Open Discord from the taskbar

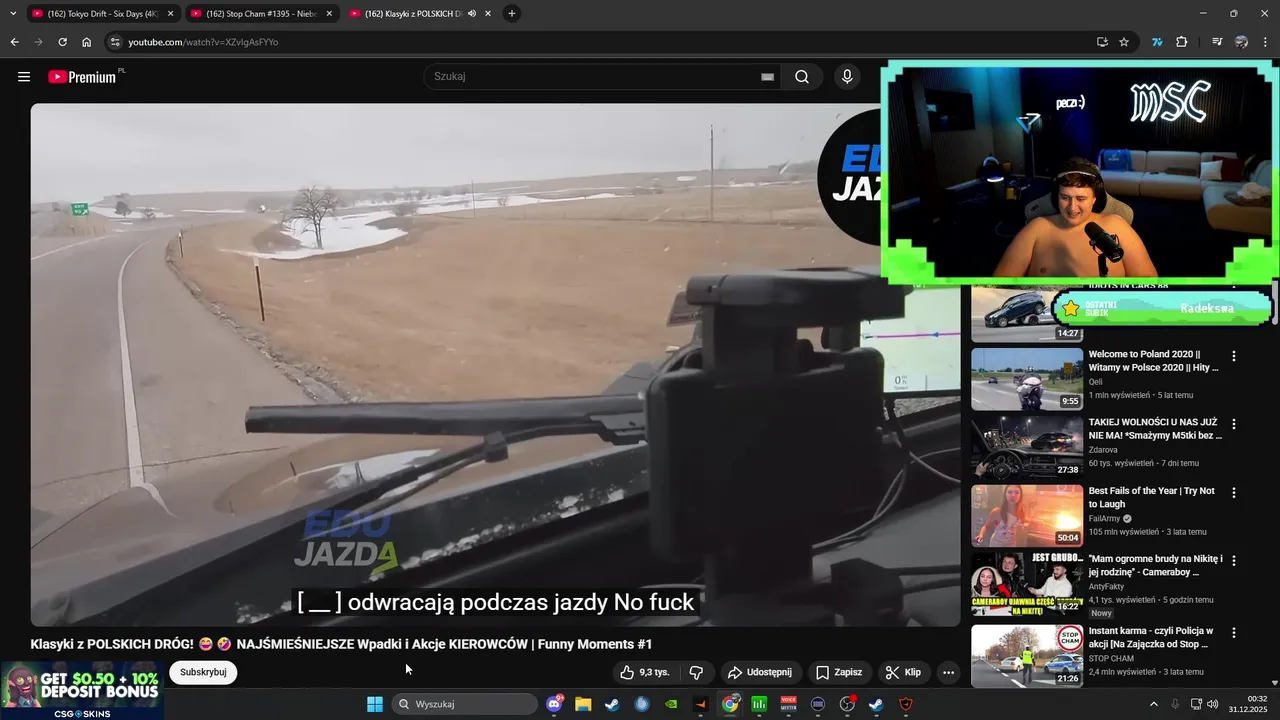[x=554, y=704]
